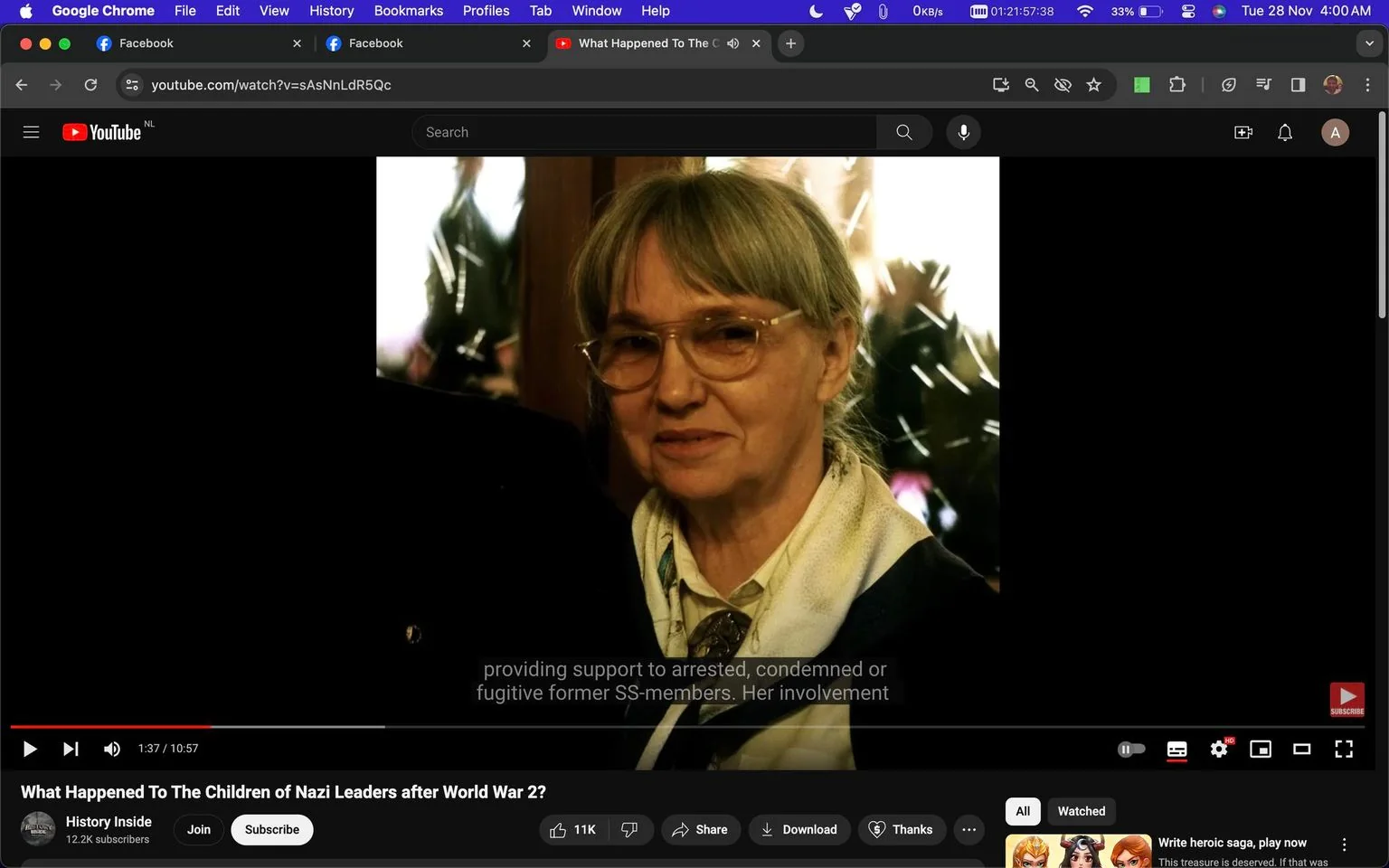
Task: Open History Inside channel name
Action: [x=109, y=821]
